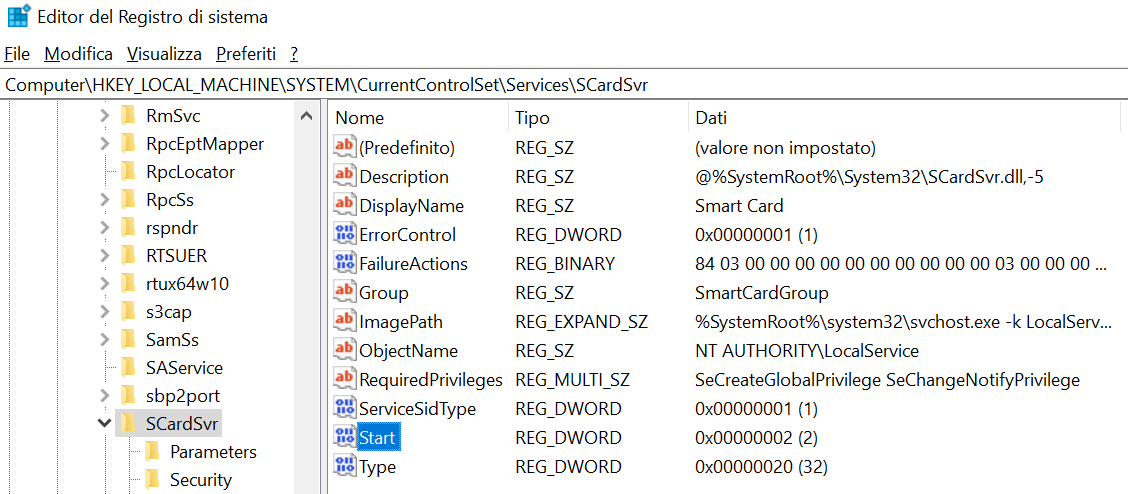Viewport: 1128px width, 494px height.
Task: Expand the RpcSs tree node
Action: 105,199
